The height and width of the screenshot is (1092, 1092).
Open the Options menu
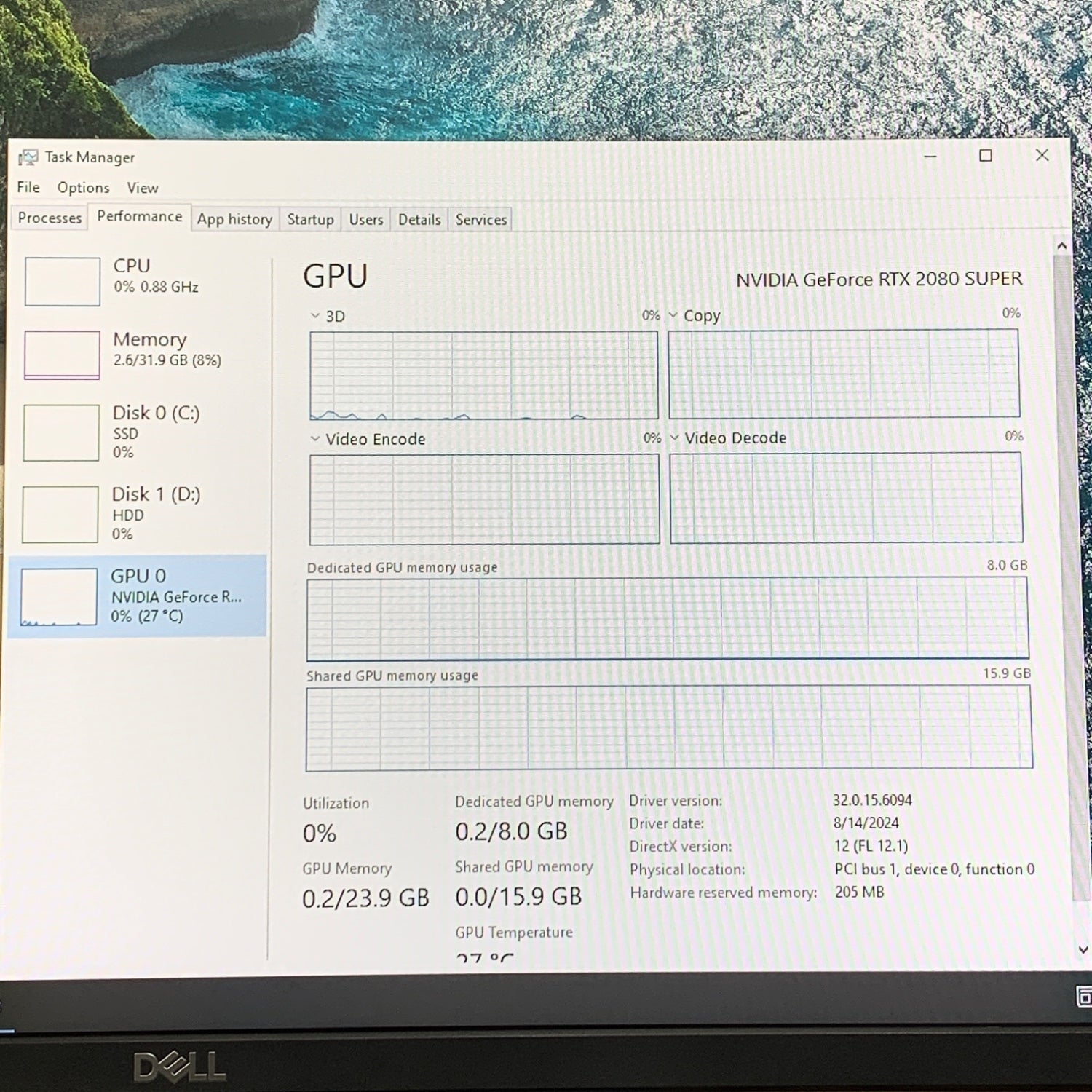coord(83,188)
